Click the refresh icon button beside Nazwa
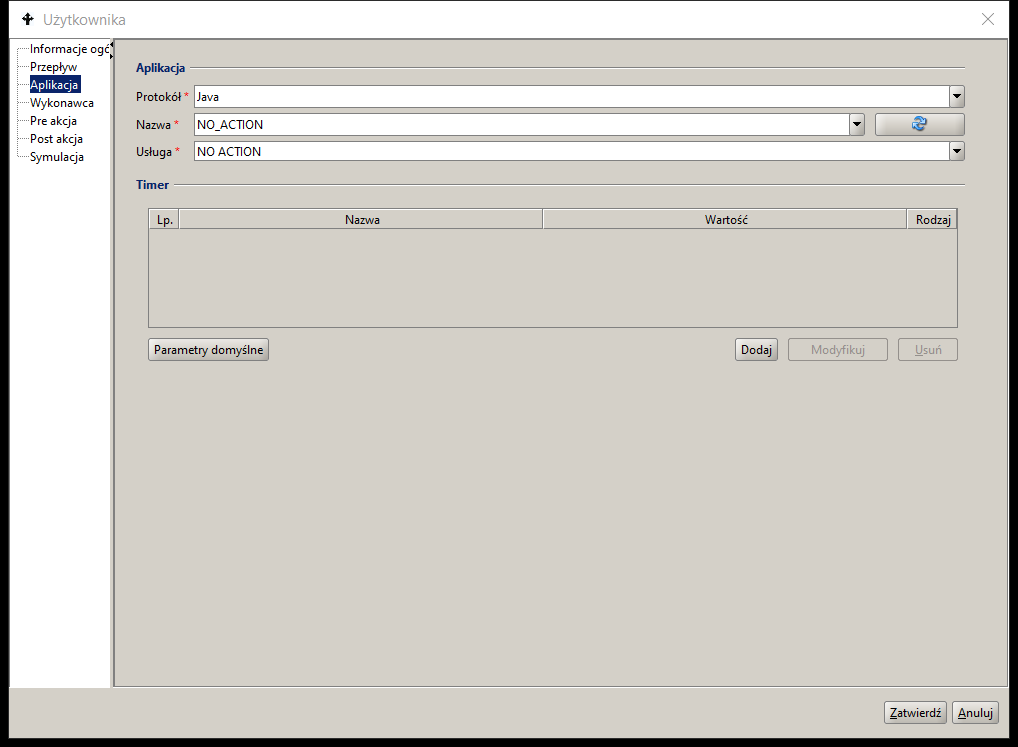Viewport: 1018px width, 747px height. (x=919, y=124)
